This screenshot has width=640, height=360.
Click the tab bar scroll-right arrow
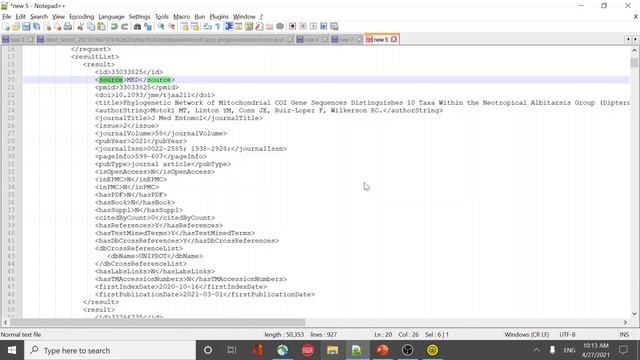[635, 39]
